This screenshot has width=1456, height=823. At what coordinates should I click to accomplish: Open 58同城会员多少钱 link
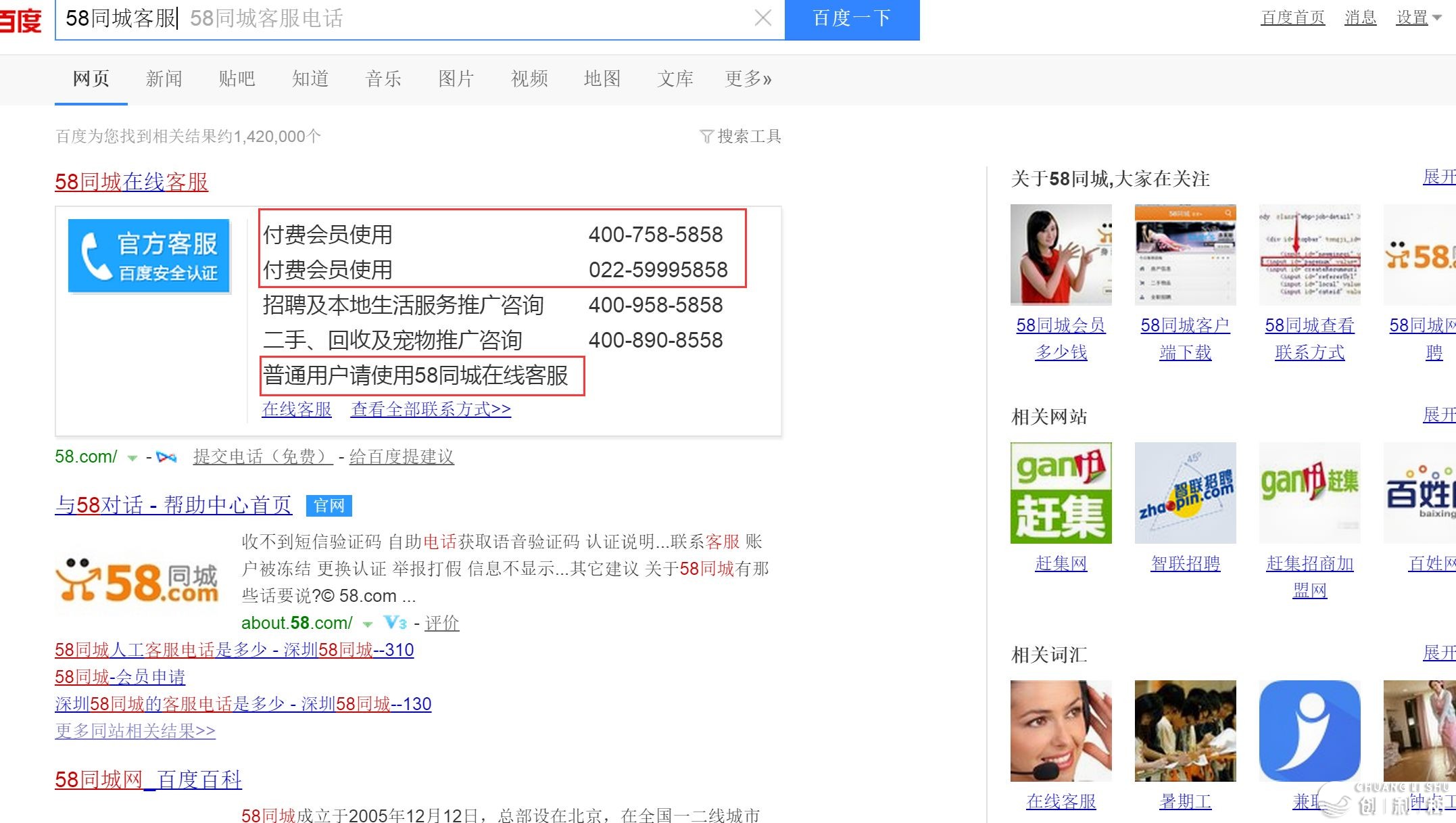click(1061, 339)
